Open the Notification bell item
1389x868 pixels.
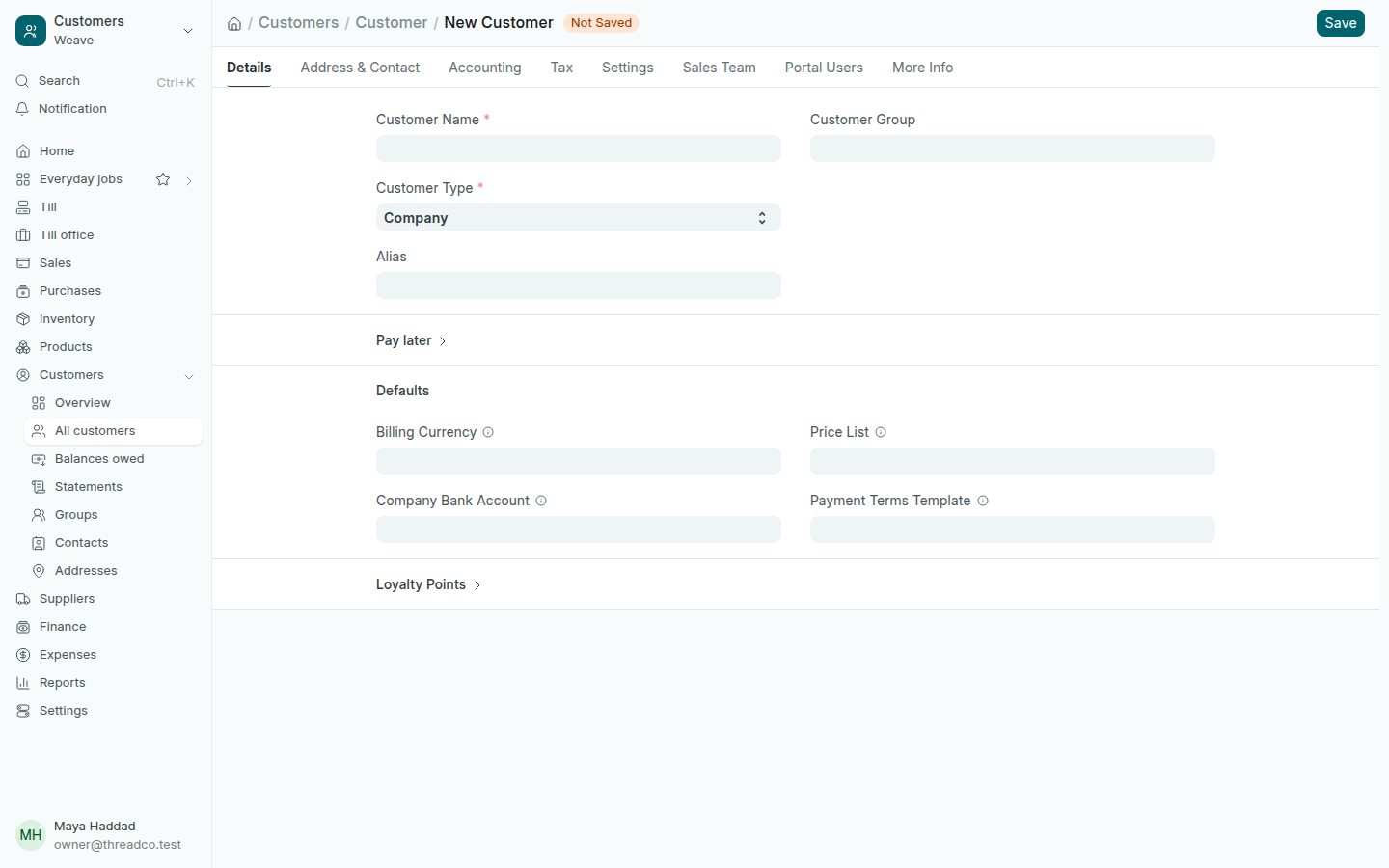click(105, 109)
